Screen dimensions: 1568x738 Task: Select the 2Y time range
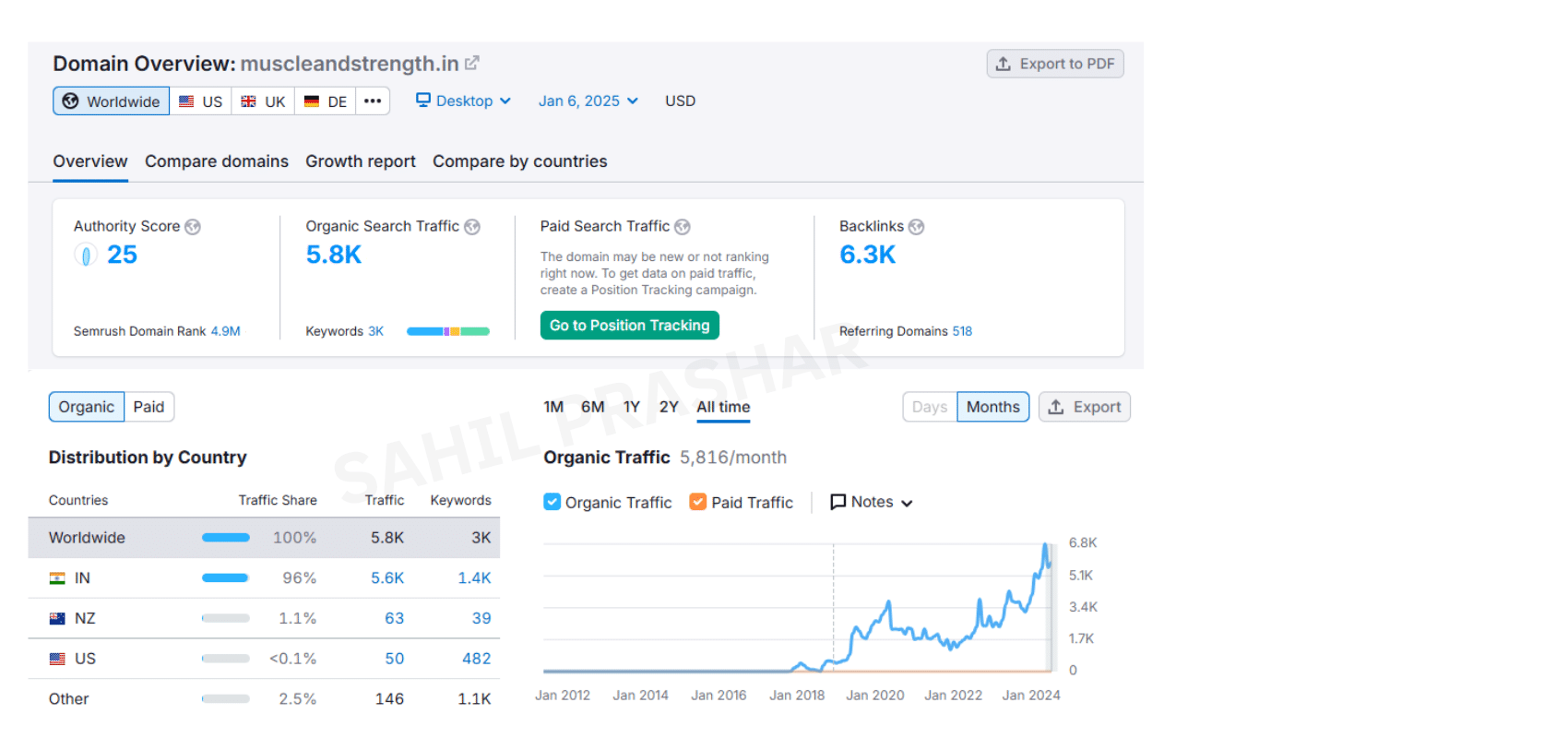coord(669,407)
